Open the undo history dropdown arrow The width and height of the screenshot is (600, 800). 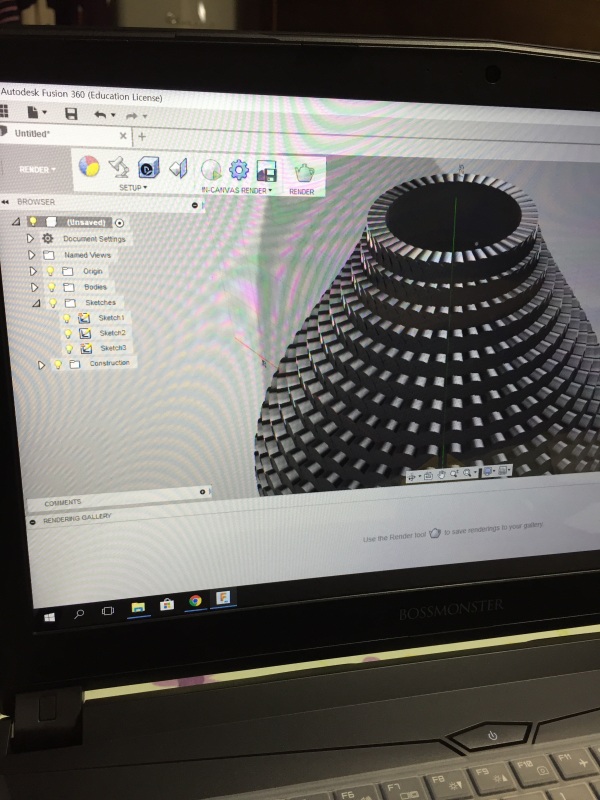pyautogui.click(x=113, y=115)
